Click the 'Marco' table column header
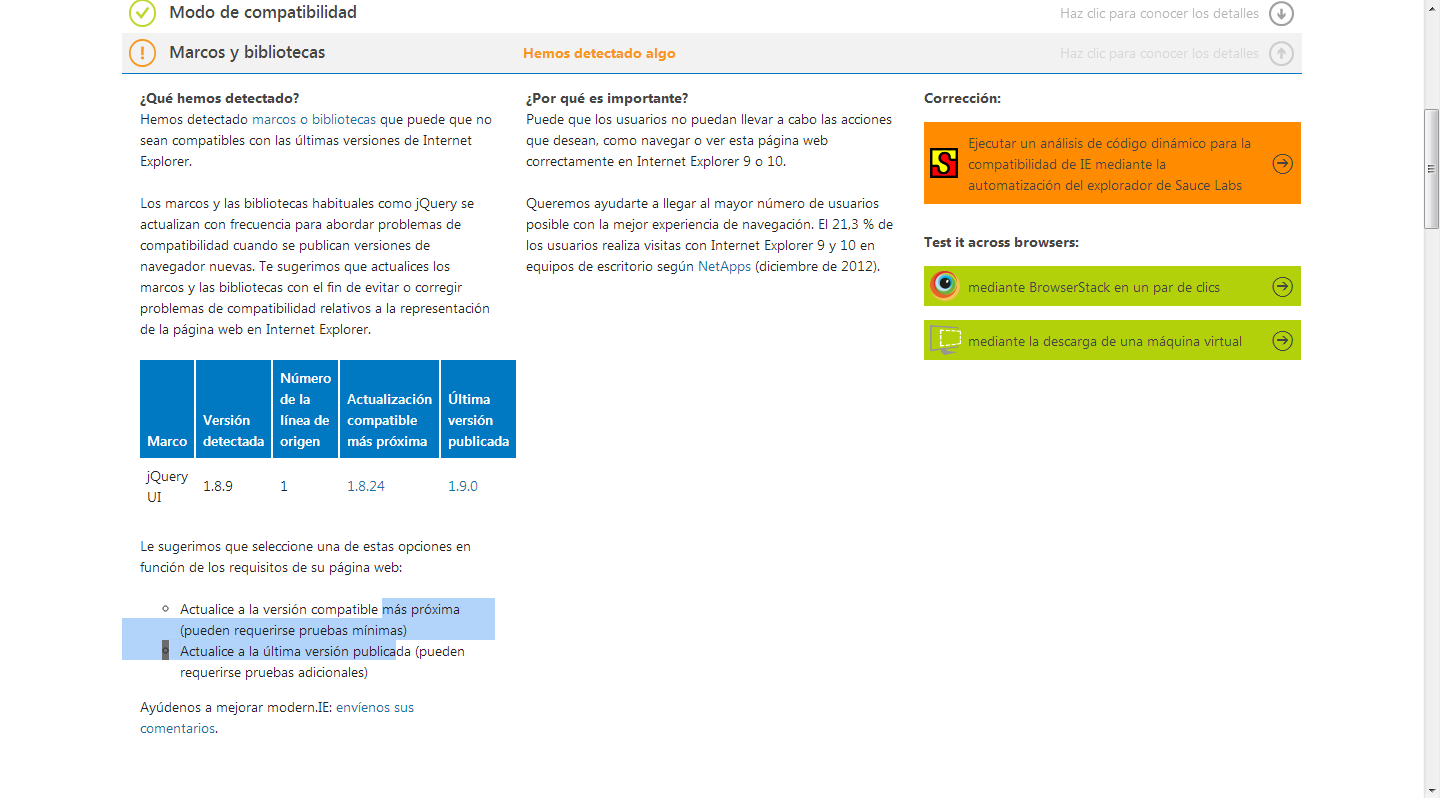Image resolution: width=1440 pixels, height=798 pixels. 167,409
